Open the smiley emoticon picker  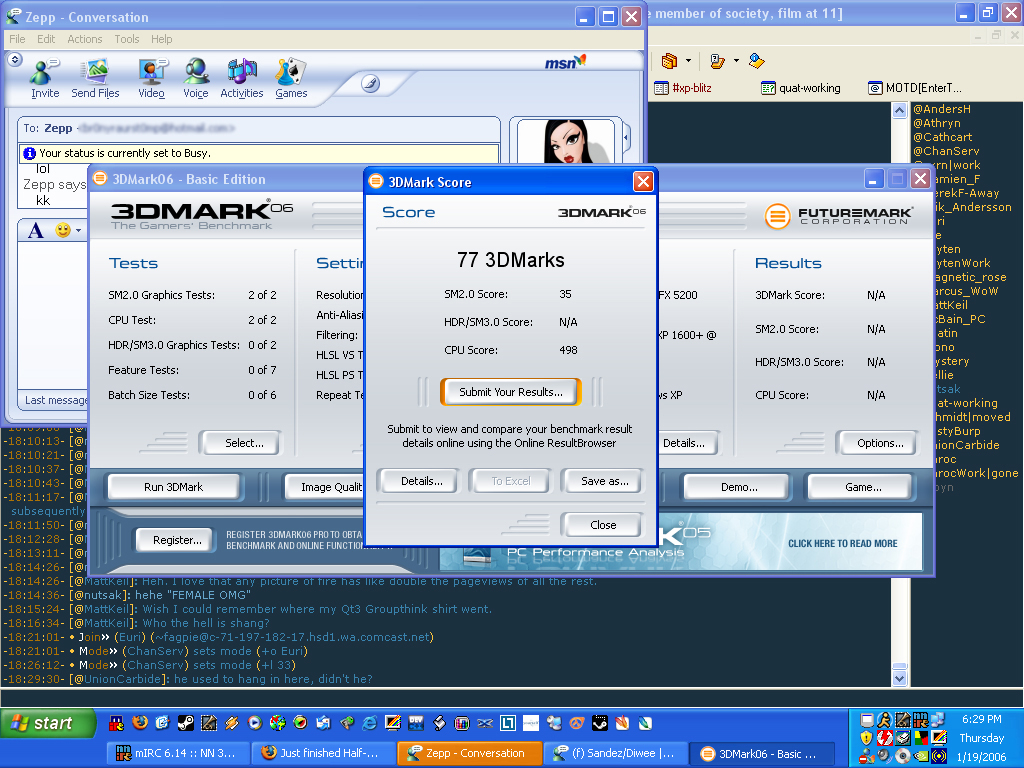[x=63, y=230]
